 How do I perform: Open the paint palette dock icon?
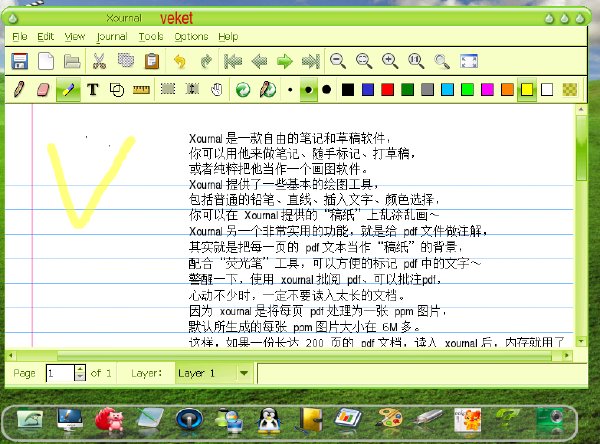tap(389, 419)
